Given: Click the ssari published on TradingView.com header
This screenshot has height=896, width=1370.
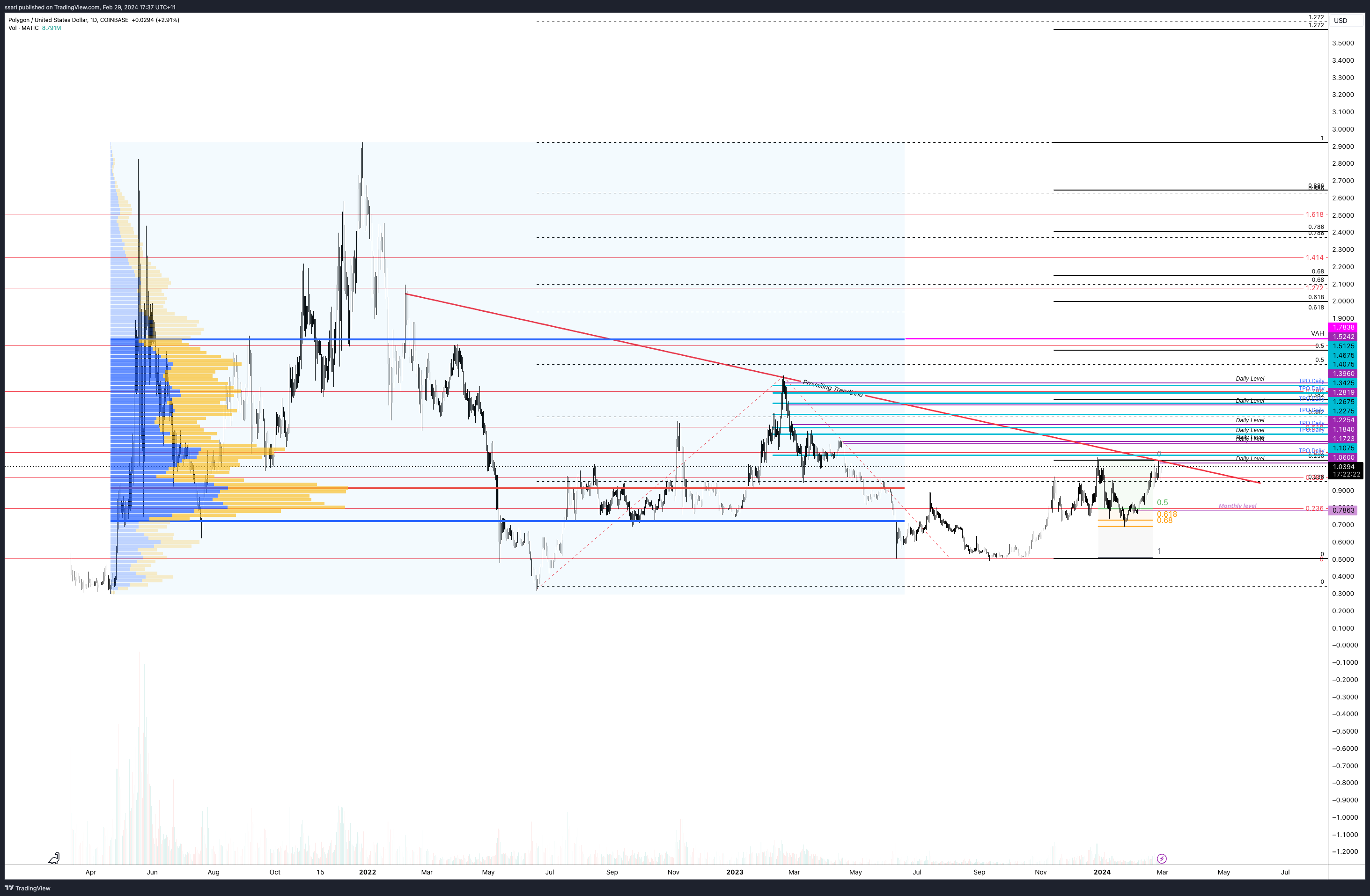Looking at the screenshot, I should [90, 7].
